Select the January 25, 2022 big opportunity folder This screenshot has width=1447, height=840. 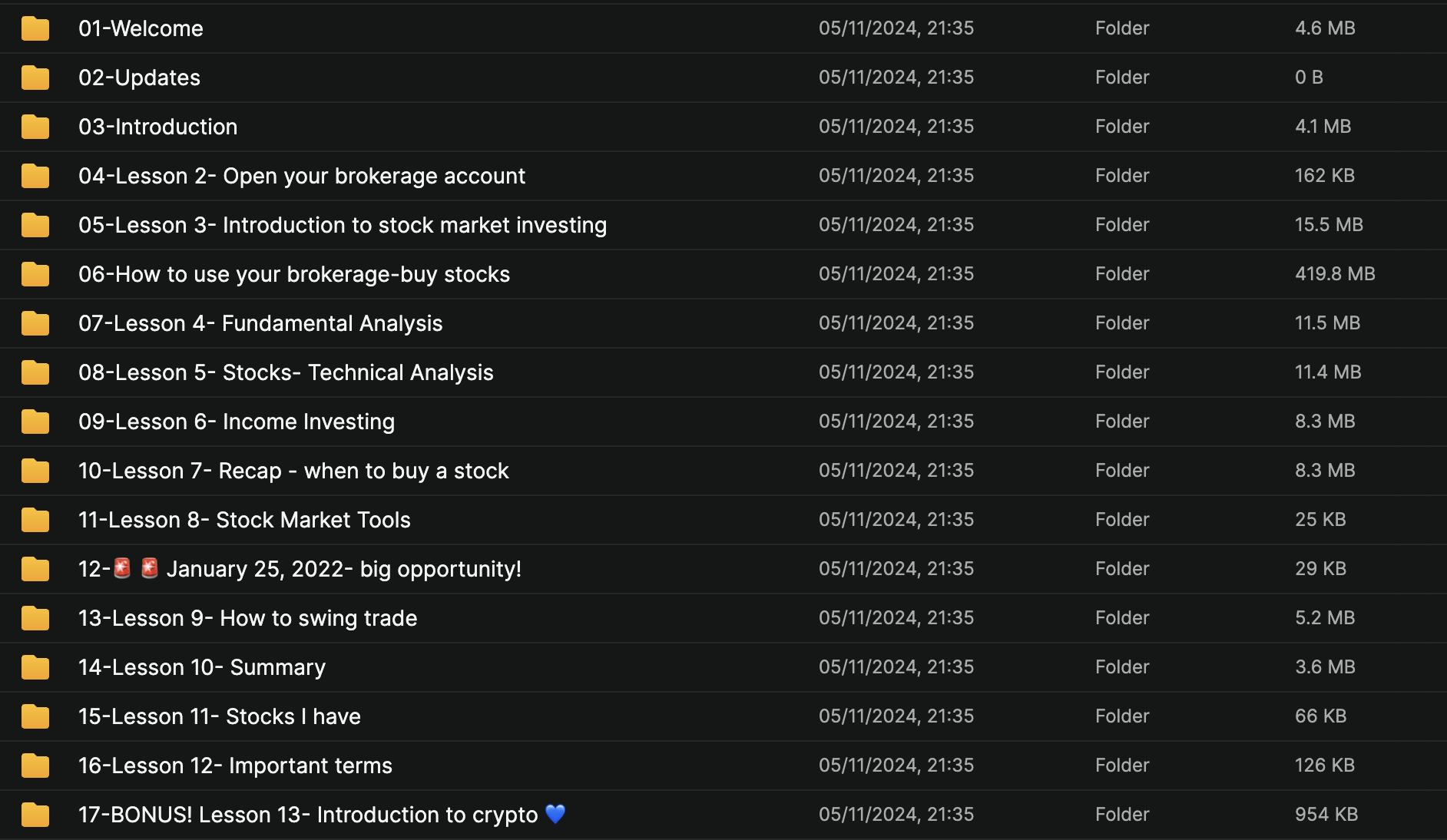pyautogui.click(x=300, y=569)
